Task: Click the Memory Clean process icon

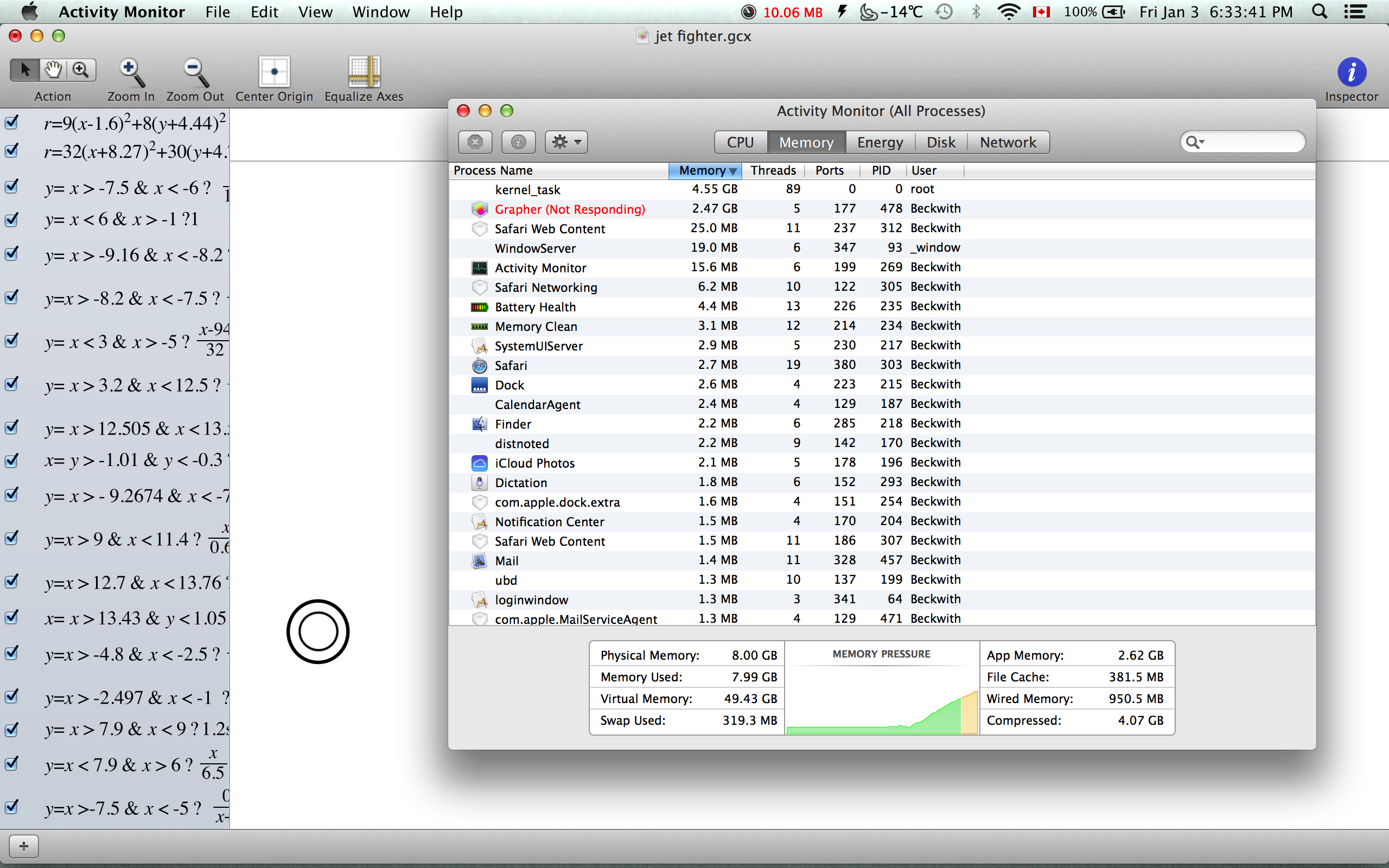Action: [x=479, y=326]
